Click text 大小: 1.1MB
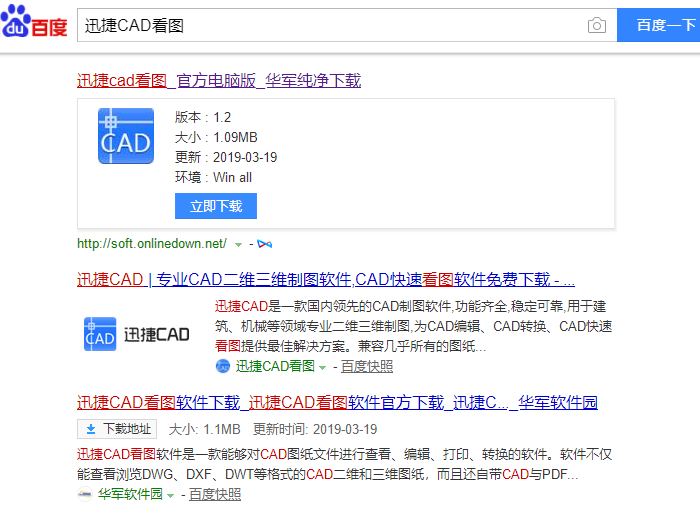The width and height of the screenshot is (700, 515). [204, 429]
